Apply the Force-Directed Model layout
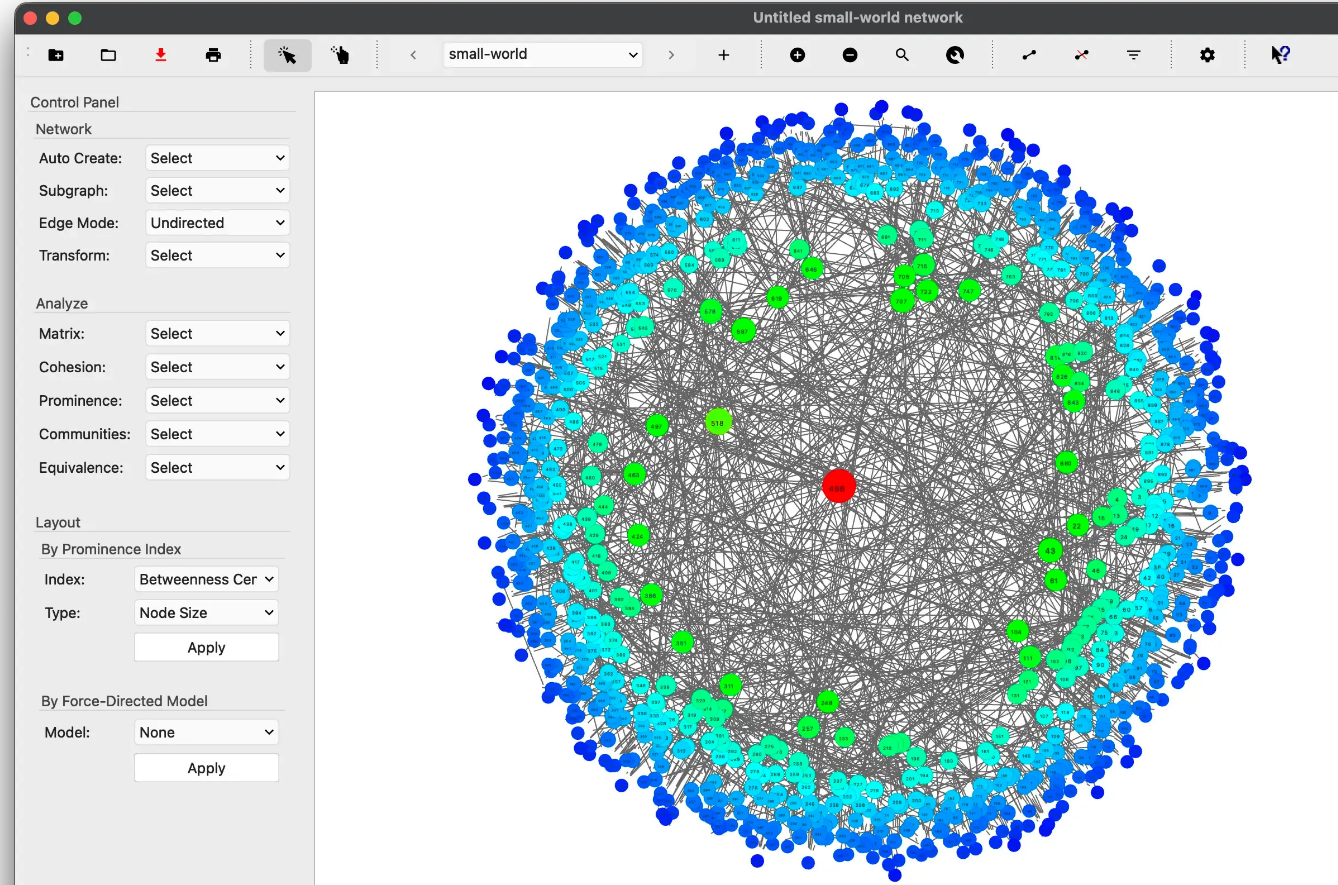 (x=206, y=767)
